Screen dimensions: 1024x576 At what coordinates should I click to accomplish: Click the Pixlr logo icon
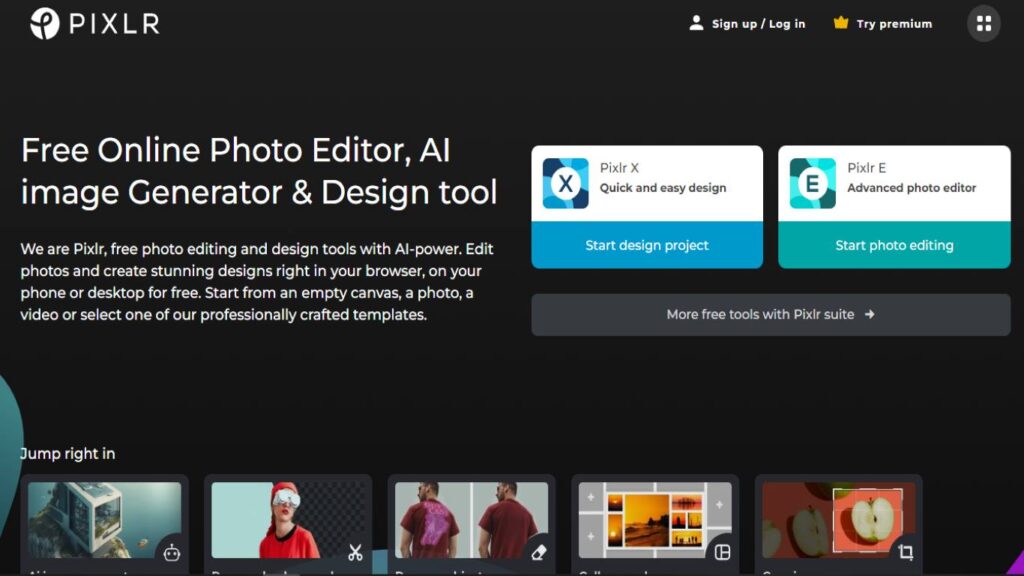pyautogui.click(x=45, y=24)
